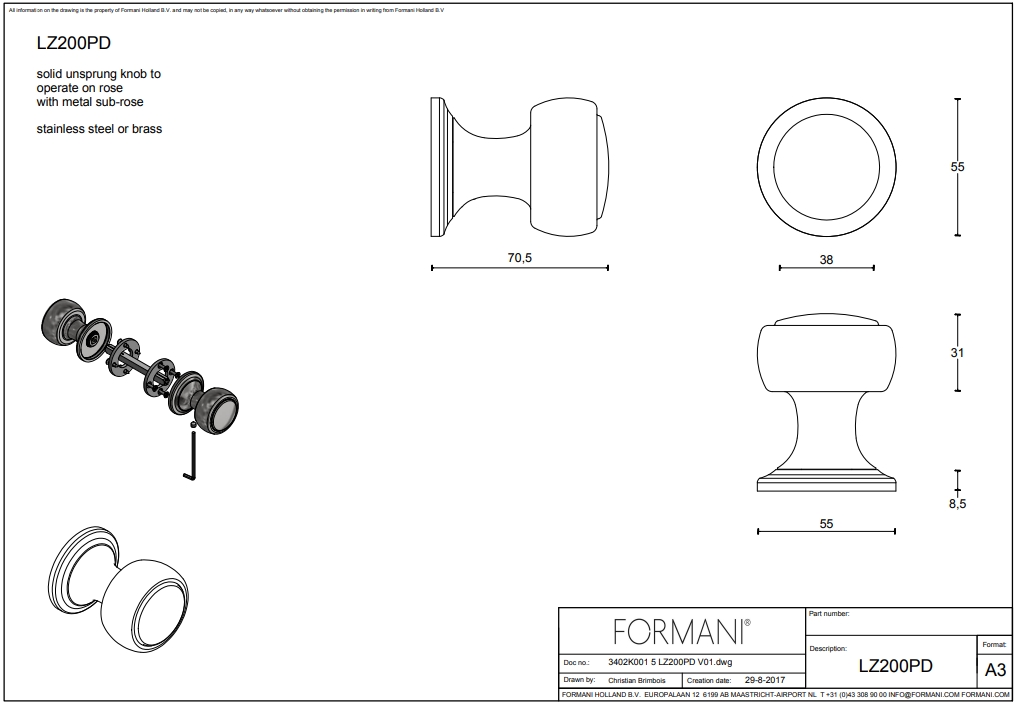Click the drawn by name 'Christian Brimbois'
The image size is (1016, 702).
click(636, 681)
